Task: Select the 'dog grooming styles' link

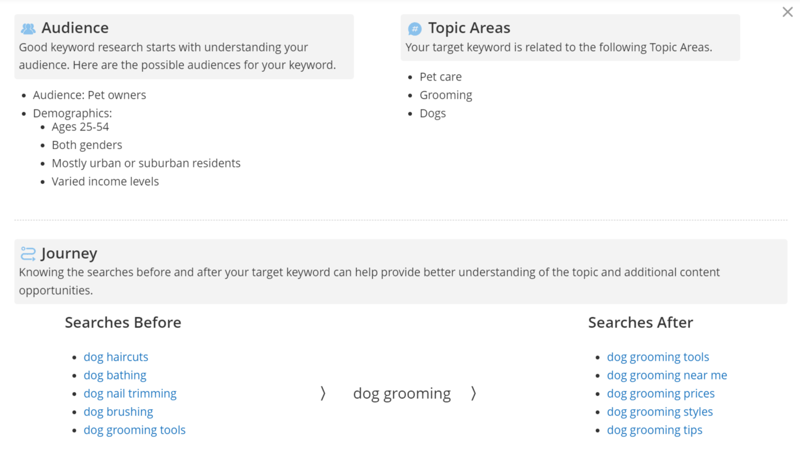Action: click(x=660, y=412)
